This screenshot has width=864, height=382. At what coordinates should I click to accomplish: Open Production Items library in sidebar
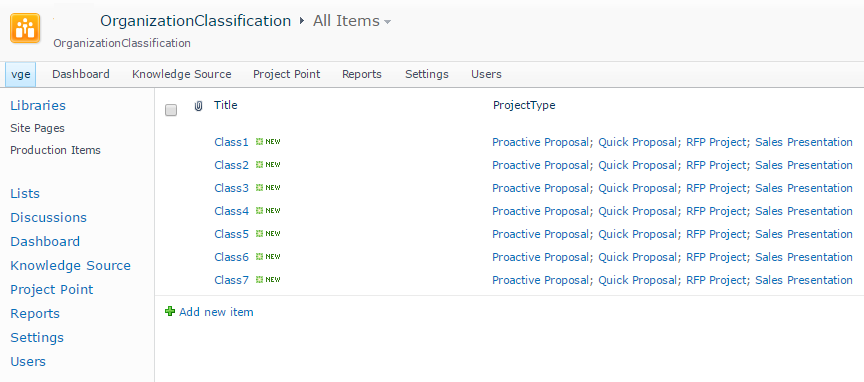pos(56,150)
